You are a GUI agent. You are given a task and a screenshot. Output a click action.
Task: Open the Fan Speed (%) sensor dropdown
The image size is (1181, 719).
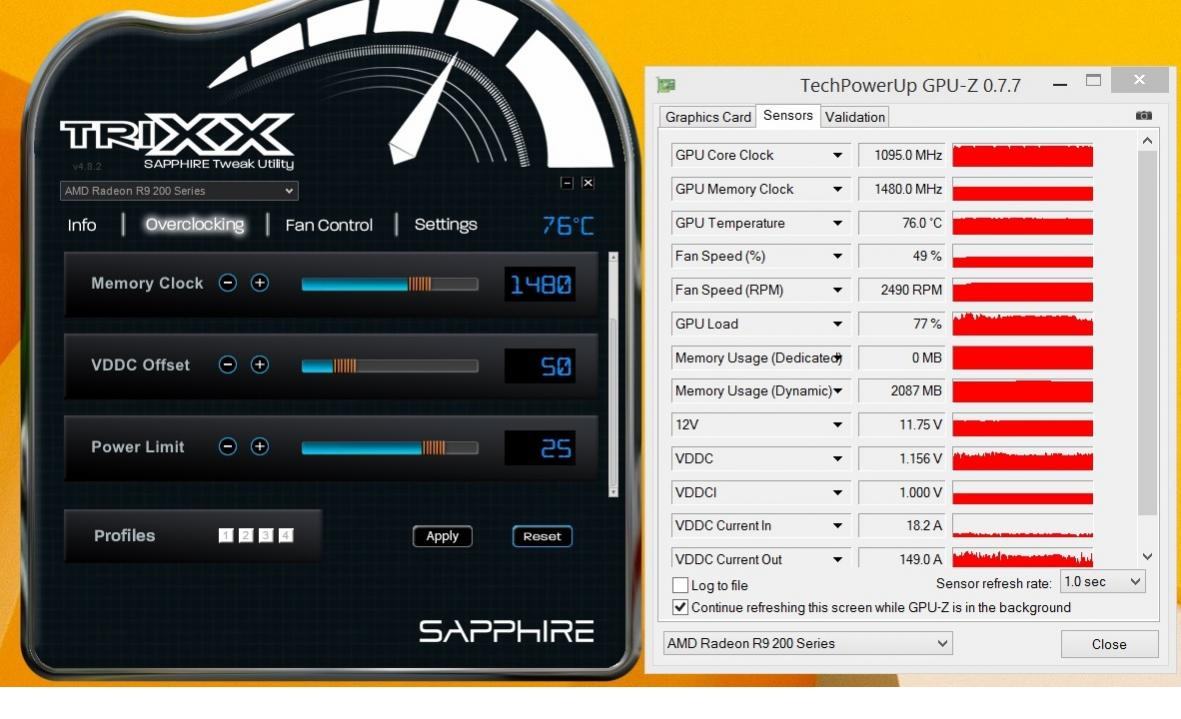click(838, 256)
